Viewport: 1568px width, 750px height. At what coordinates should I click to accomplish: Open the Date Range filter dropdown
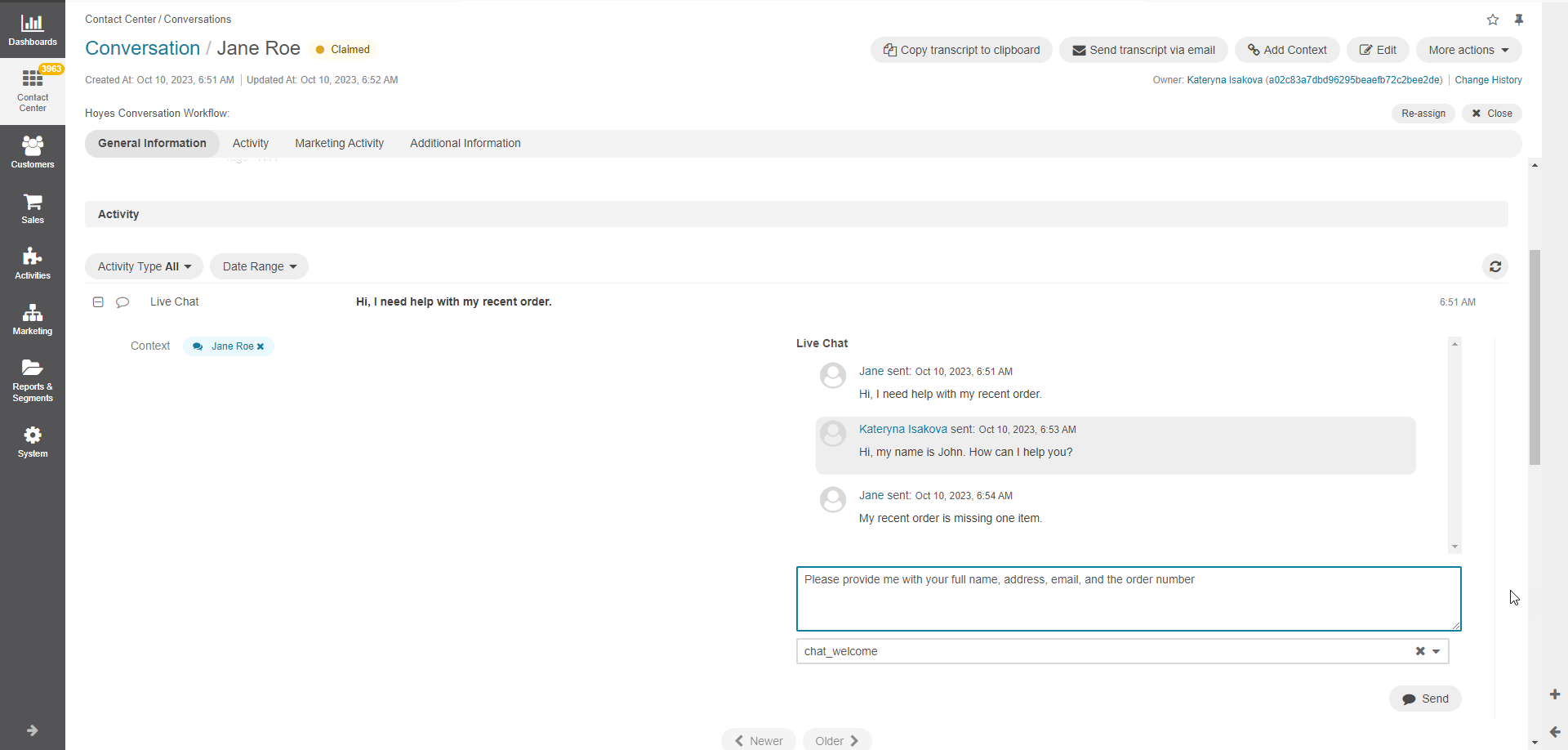click(x=259, y=266)
